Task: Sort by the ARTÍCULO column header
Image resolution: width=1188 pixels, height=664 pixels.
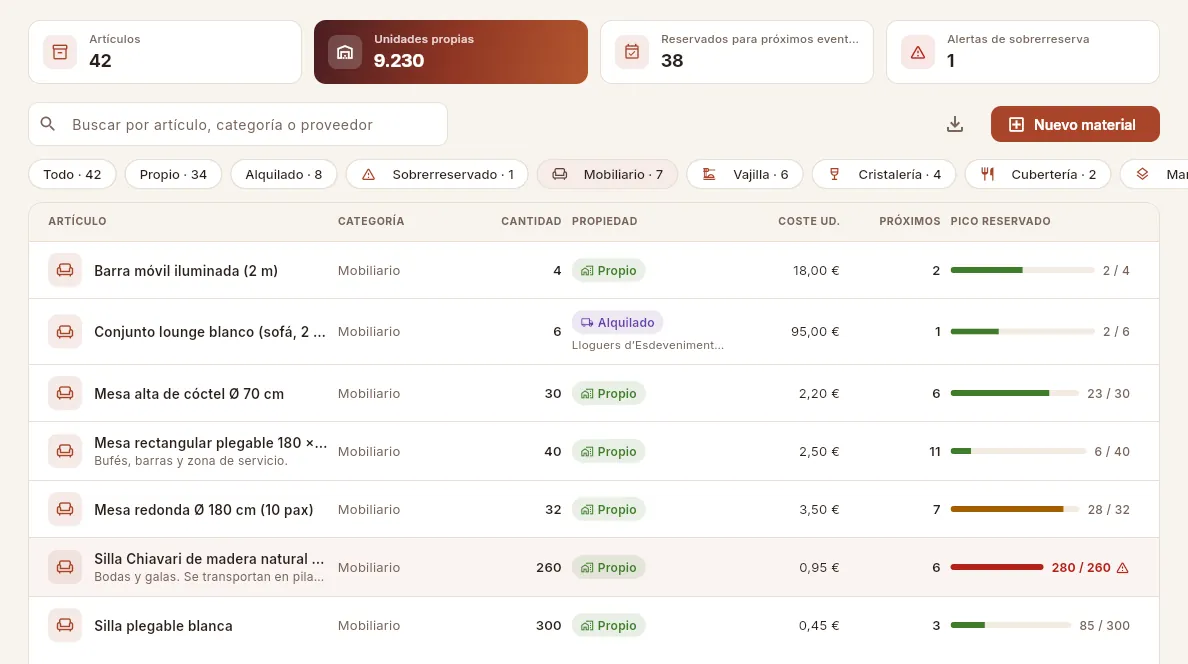Action: (77, 221)
